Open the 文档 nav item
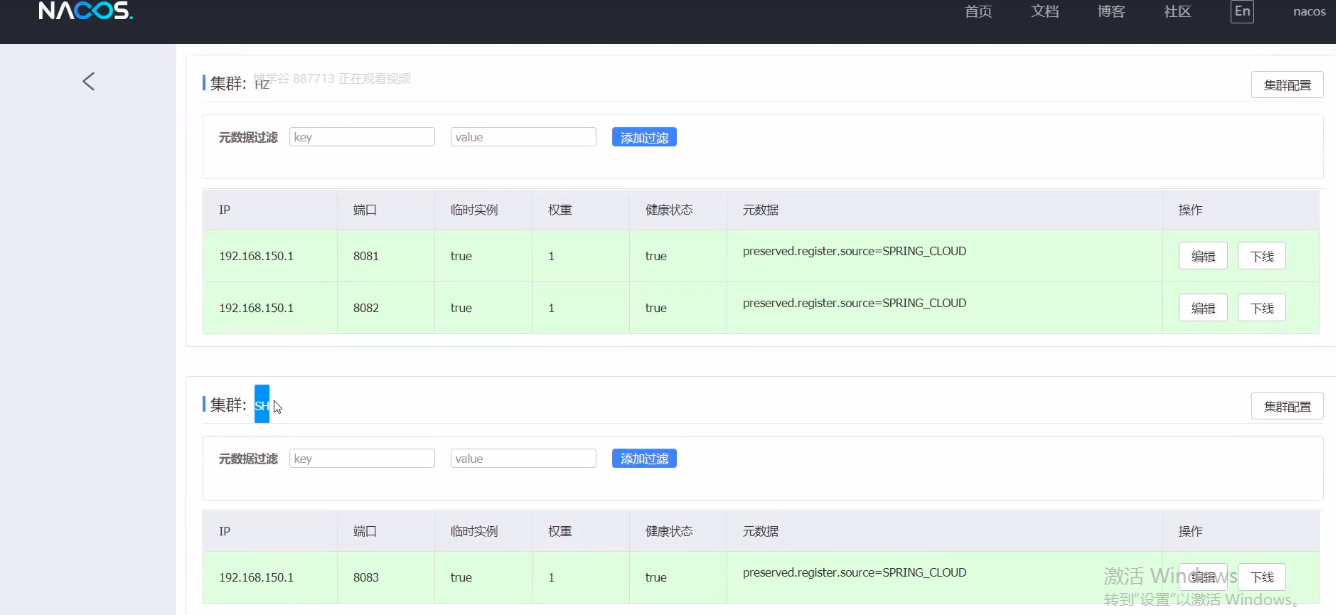Image resolution: width=1336 pixels, height=615 pixels. point(1045,12)
